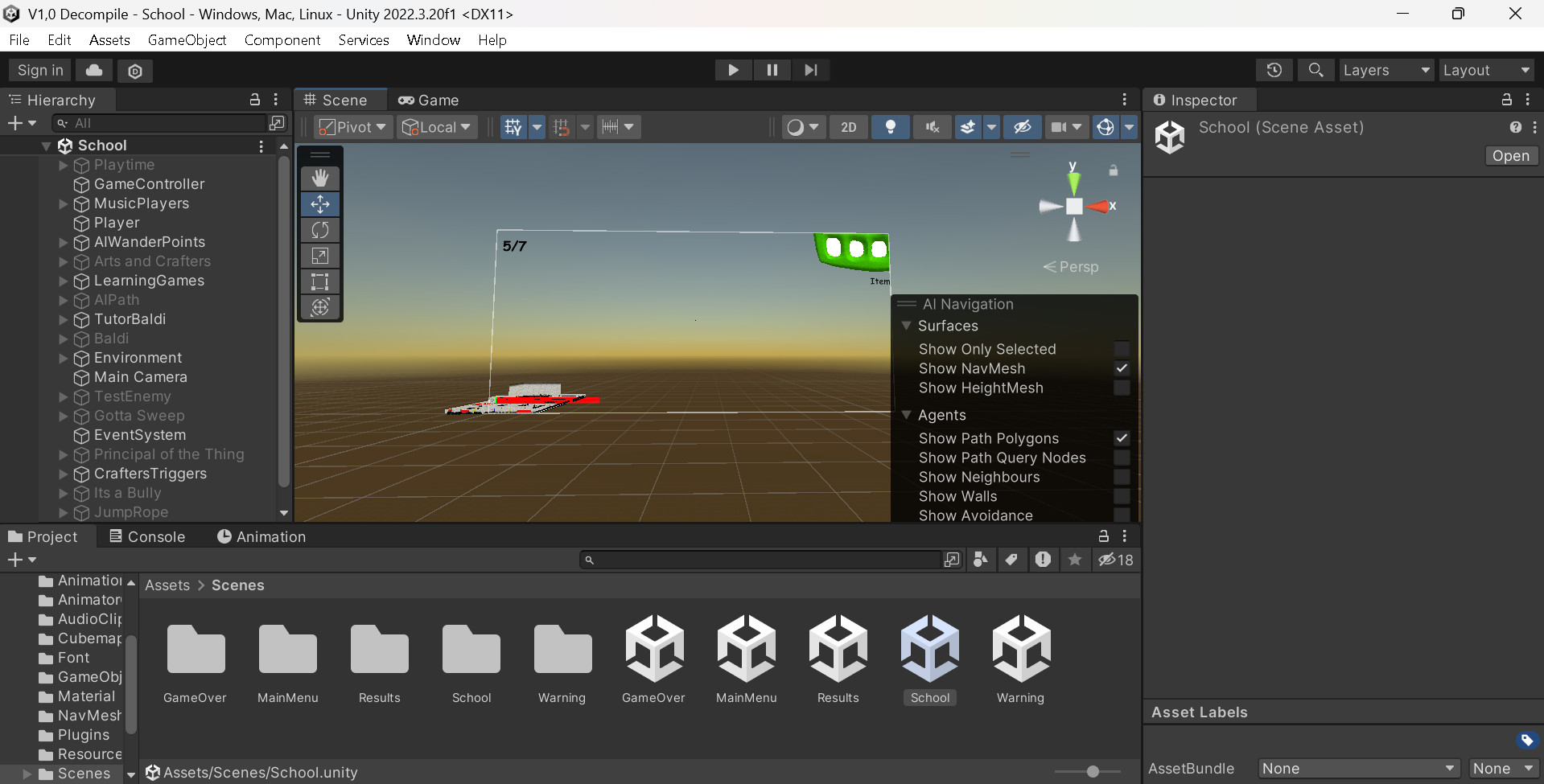
Task: Toggle scene view audio
Action: (x=931, y=126)
